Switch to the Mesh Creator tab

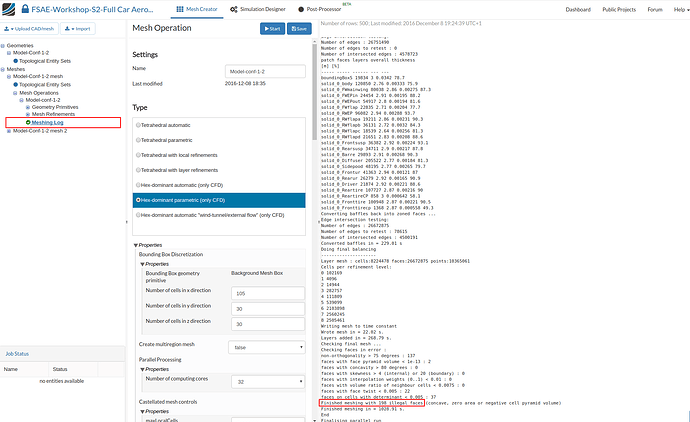pos(197,9)
